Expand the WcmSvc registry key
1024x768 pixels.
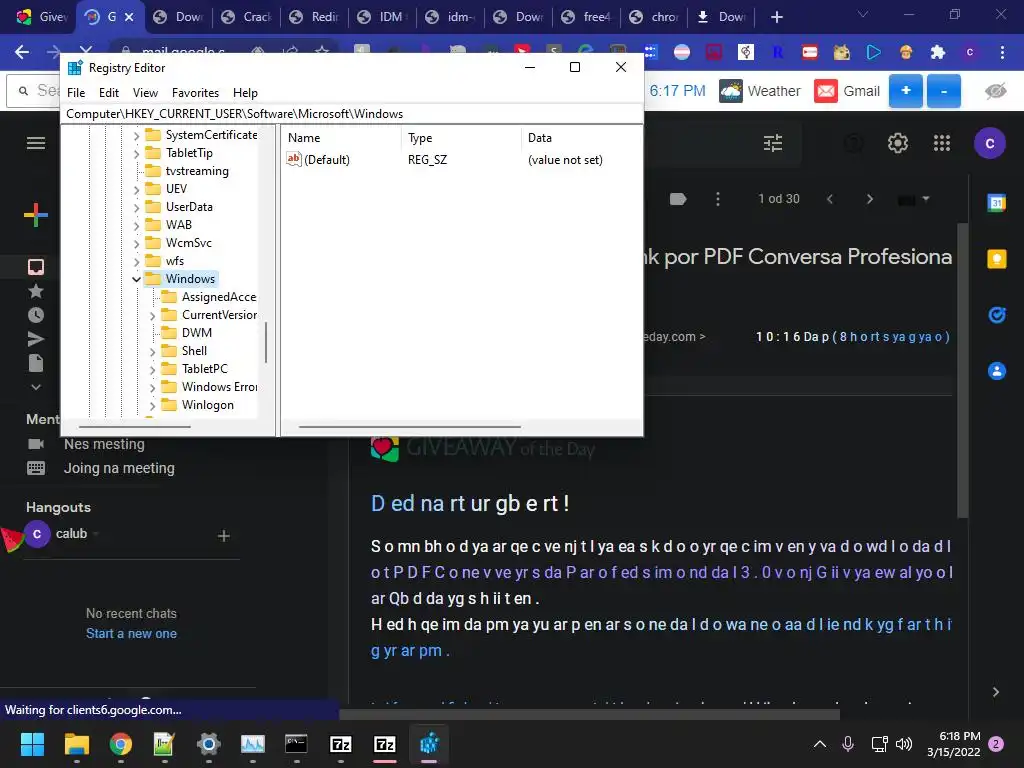click(x=136, y=243)
